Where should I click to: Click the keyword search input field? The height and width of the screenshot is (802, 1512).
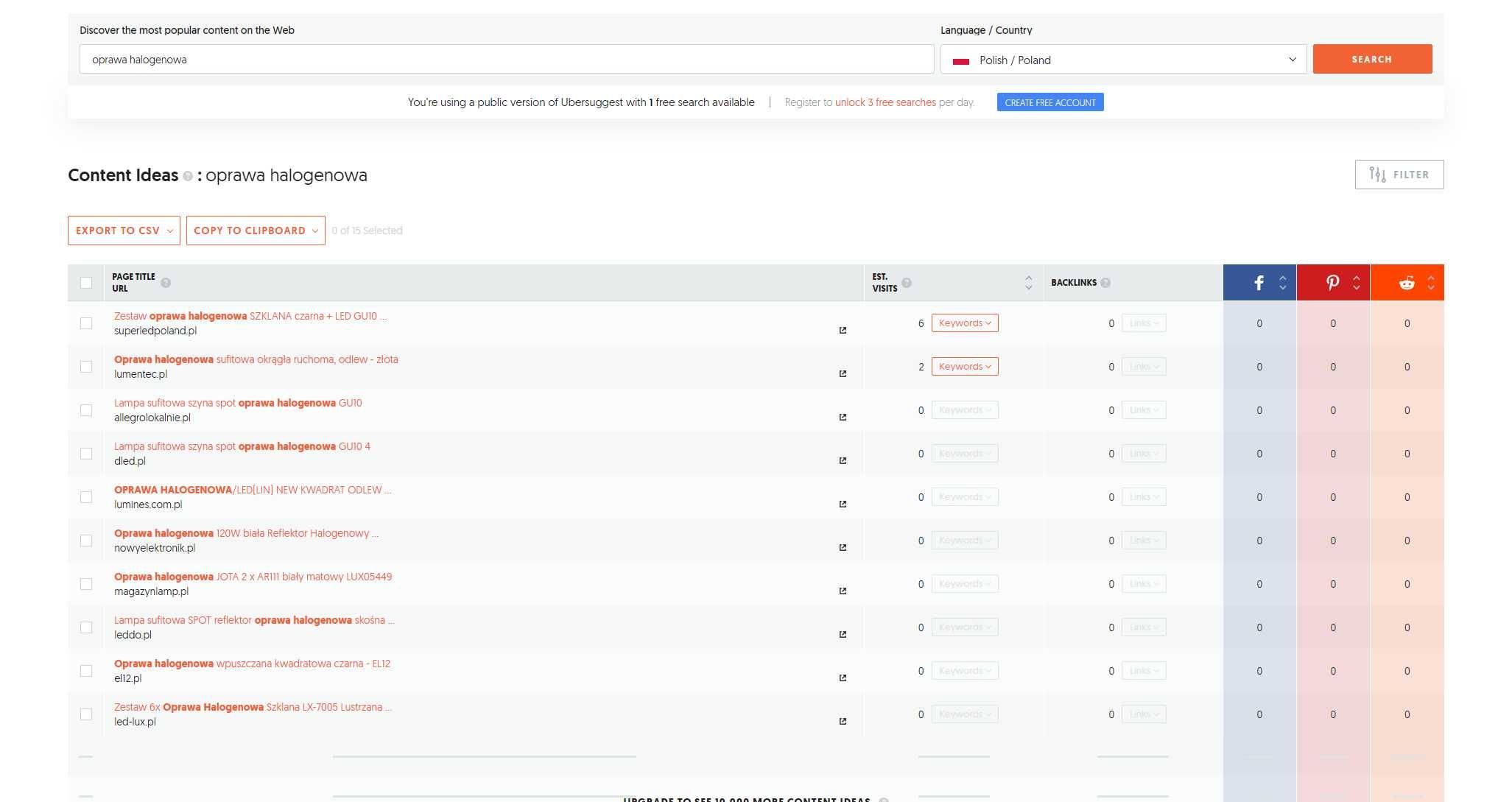tap(507, 59)
